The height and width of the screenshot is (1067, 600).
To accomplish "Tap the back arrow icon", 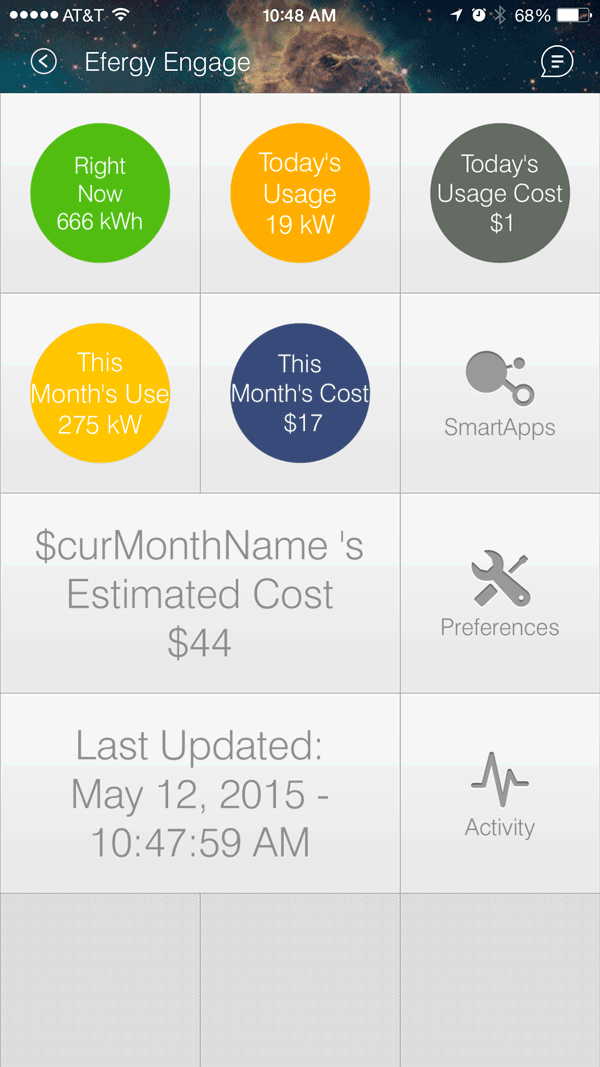I will click(43, 62).
